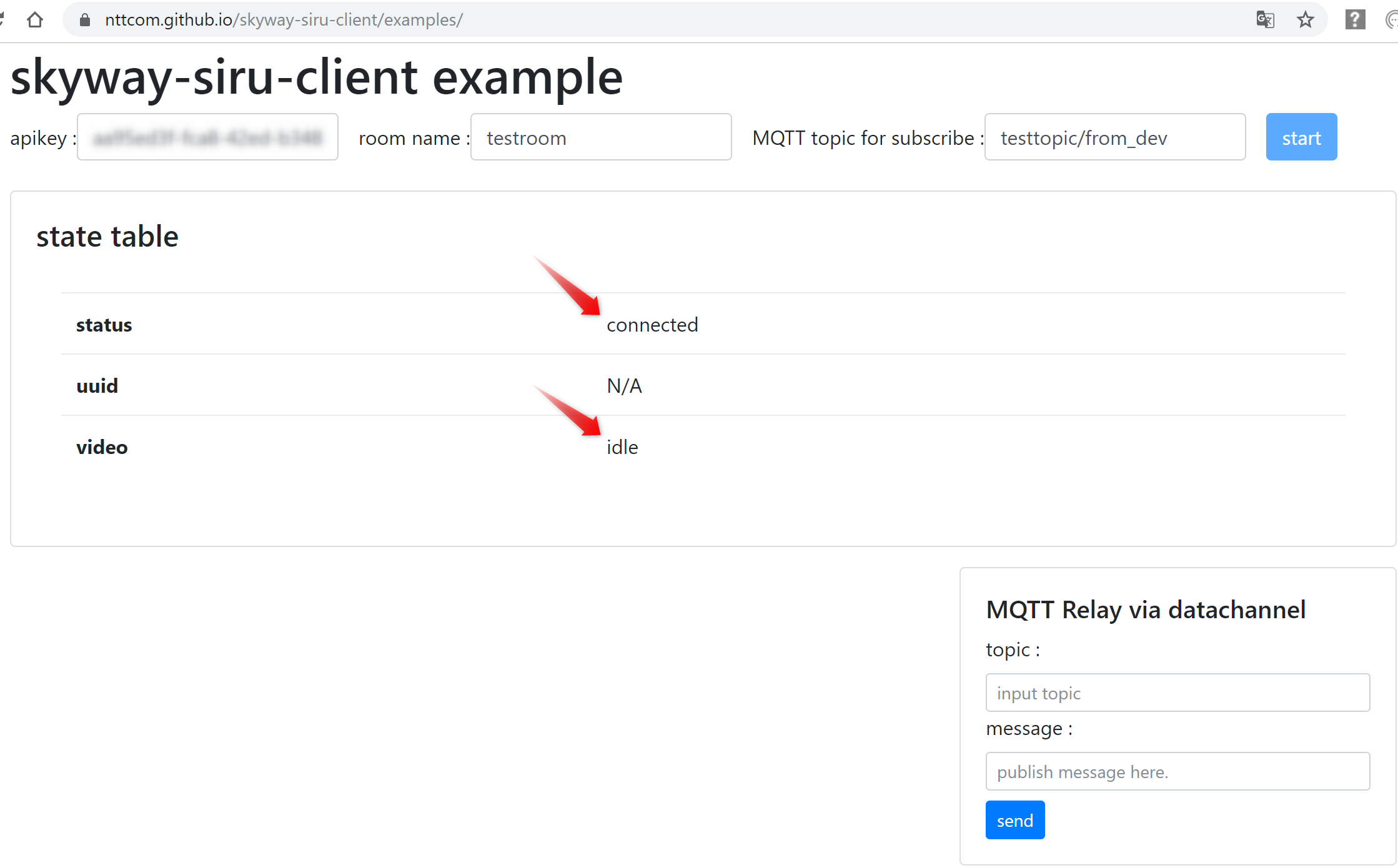
Task: Click the browser Home icon
Action: click(x=35, y=20)
